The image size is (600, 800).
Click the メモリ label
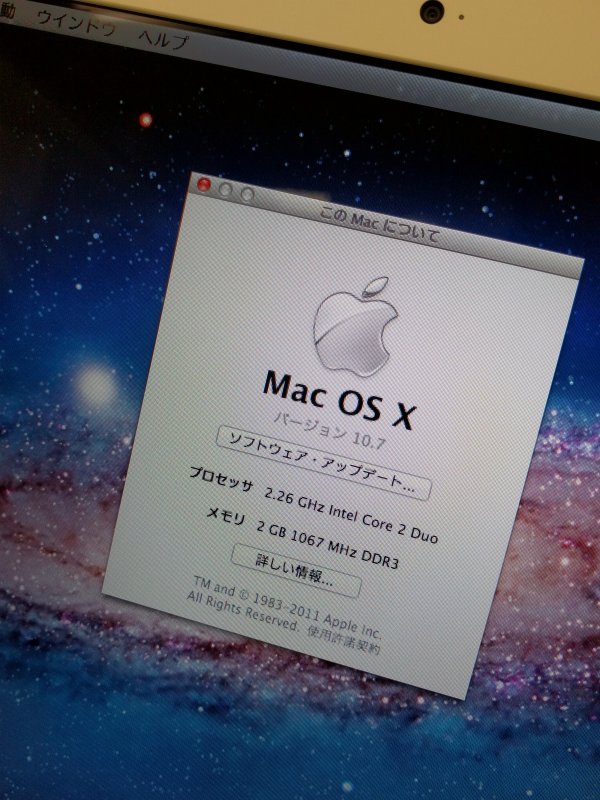coord(226,516)
